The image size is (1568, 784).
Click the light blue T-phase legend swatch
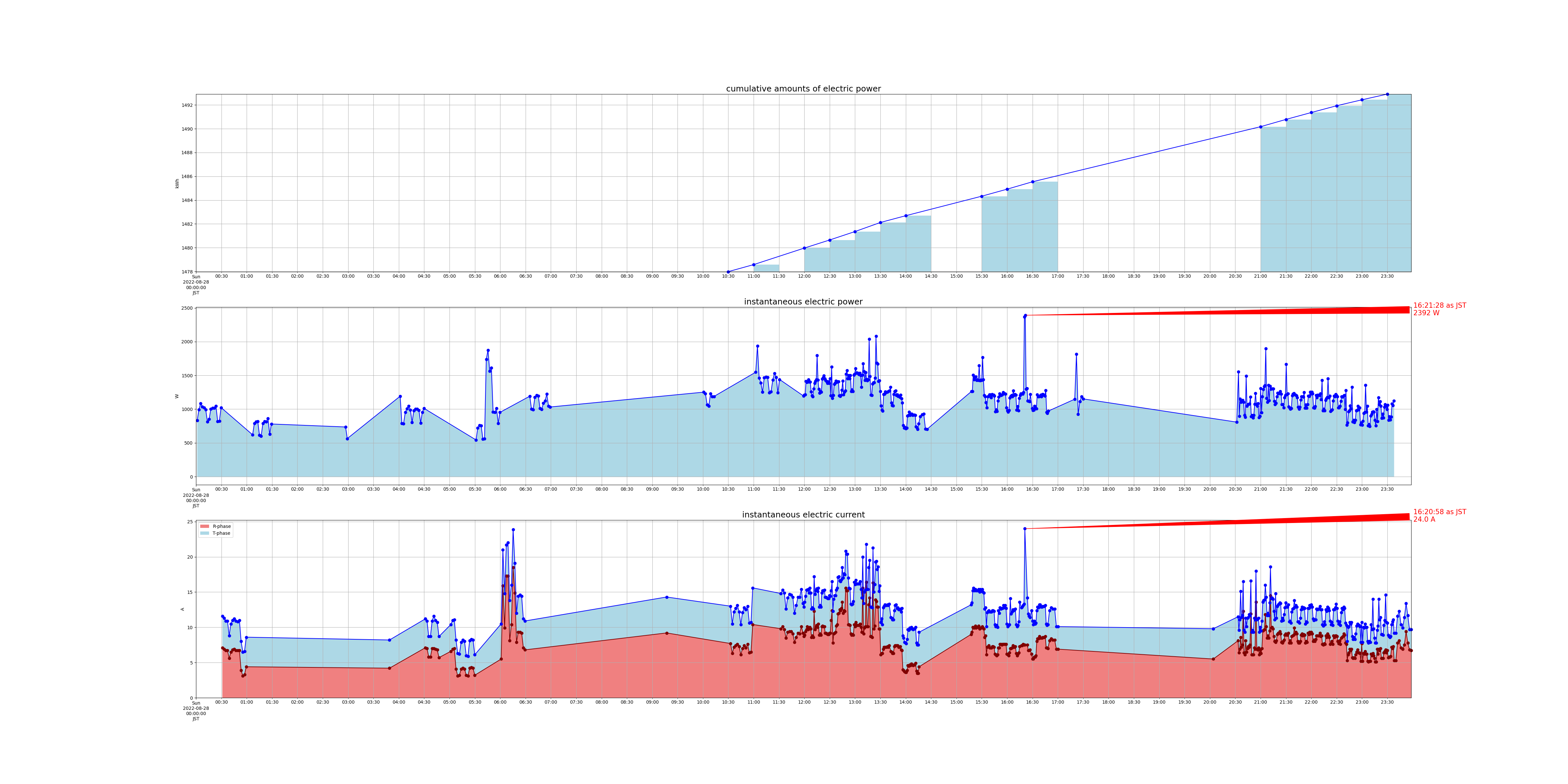click(204, 533)
